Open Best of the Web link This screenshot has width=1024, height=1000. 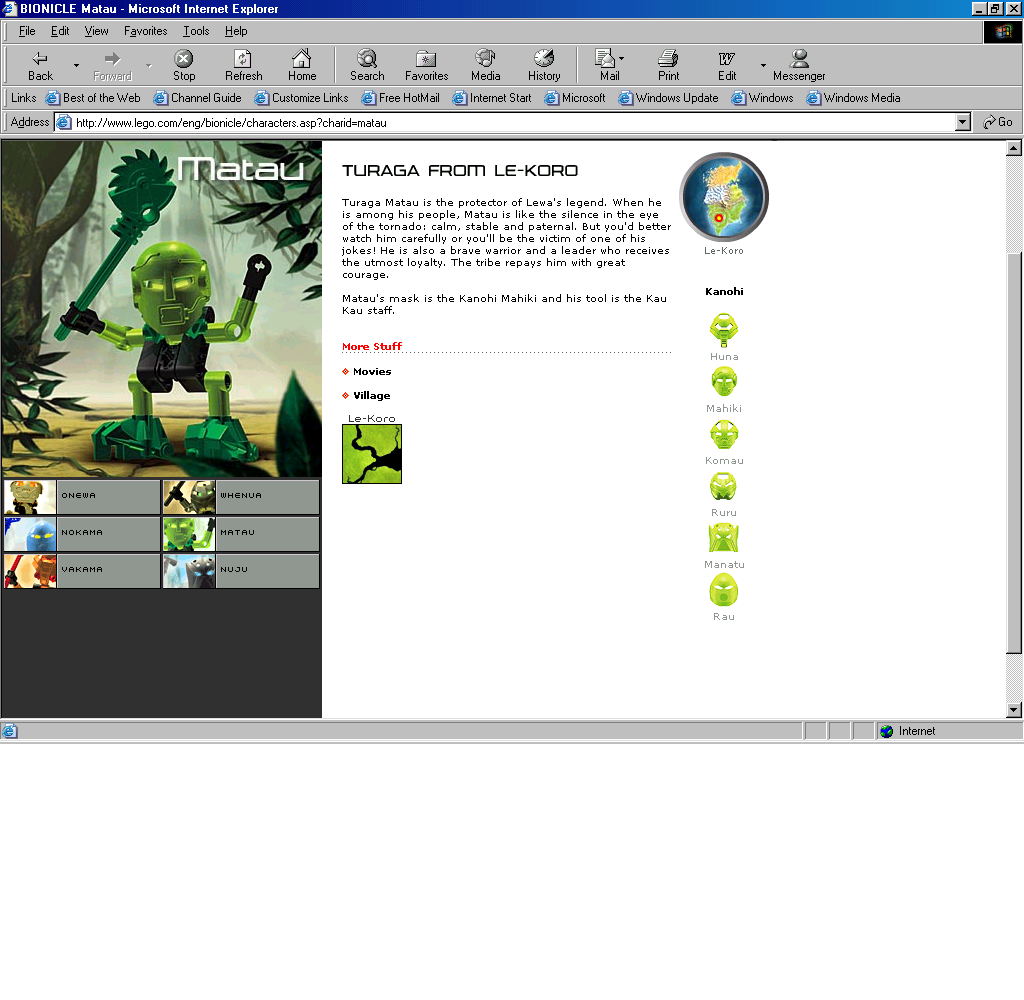[93, 98]
